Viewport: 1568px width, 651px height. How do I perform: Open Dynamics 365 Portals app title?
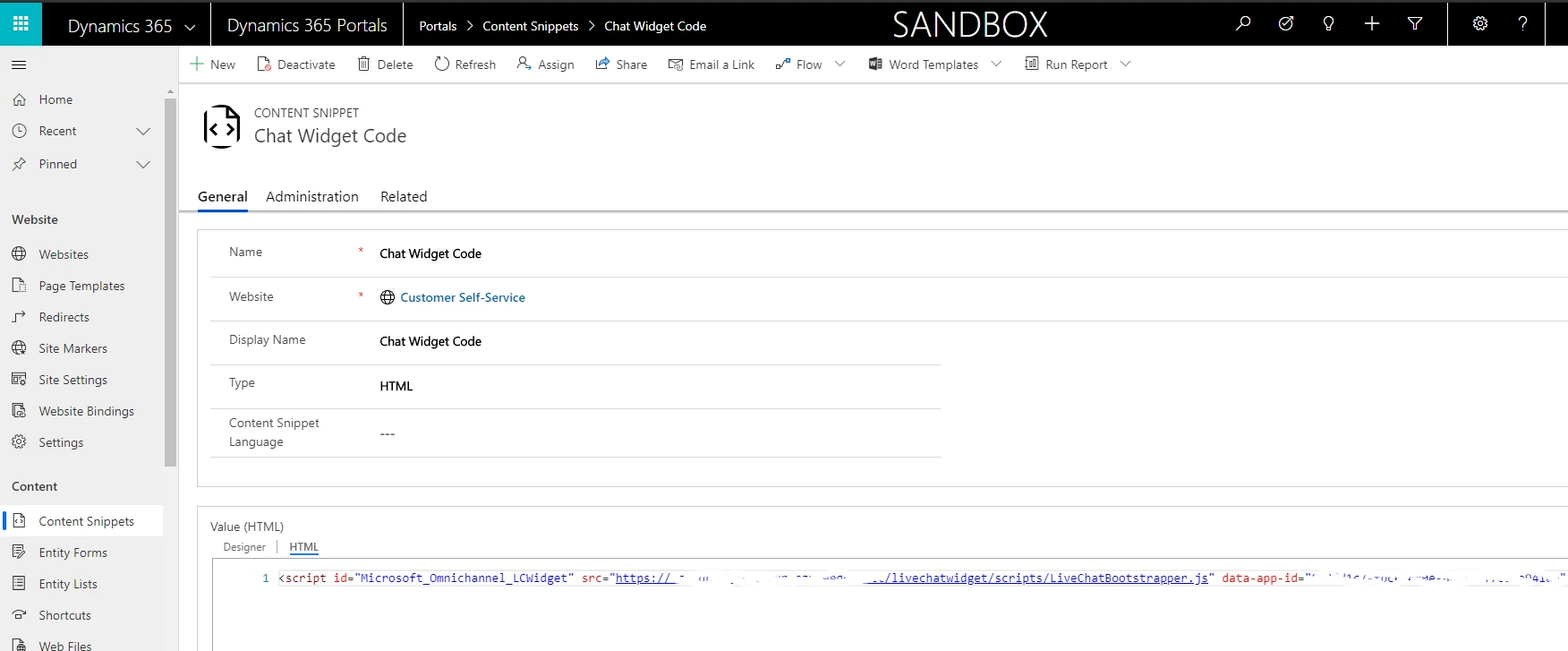(307, 25)
